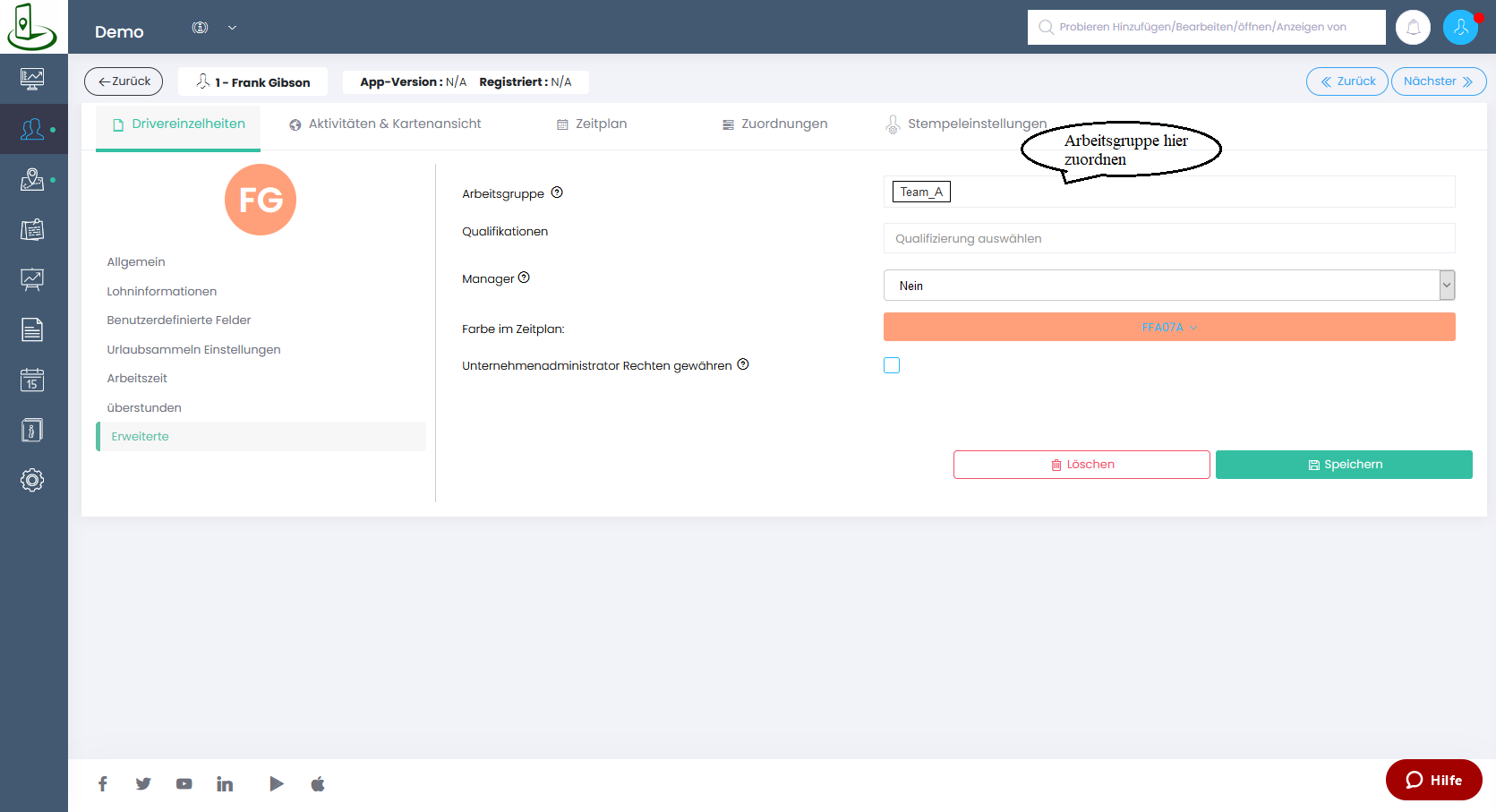Select the Arbeitszeit section
The width and height of the screenshot is (1496, 812).
(x=137, y=379)
